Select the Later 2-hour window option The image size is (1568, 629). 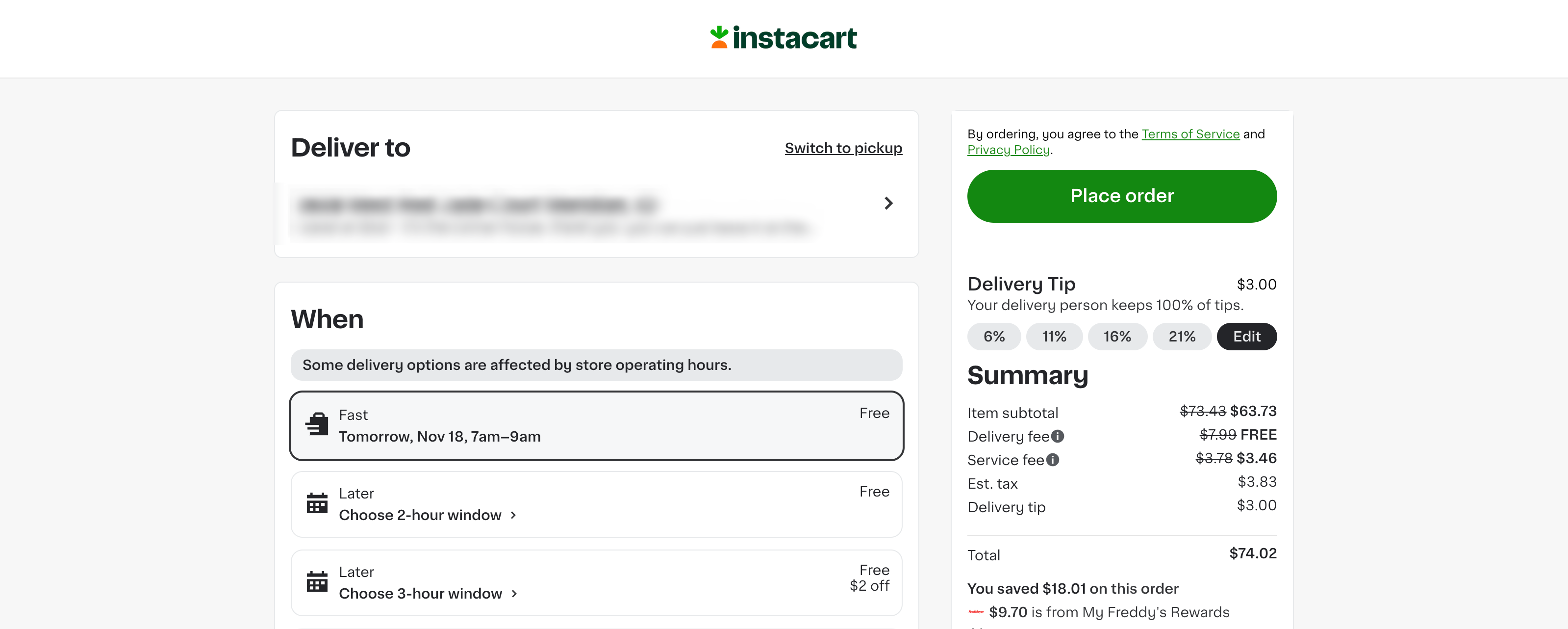click(x=597, y=504)
